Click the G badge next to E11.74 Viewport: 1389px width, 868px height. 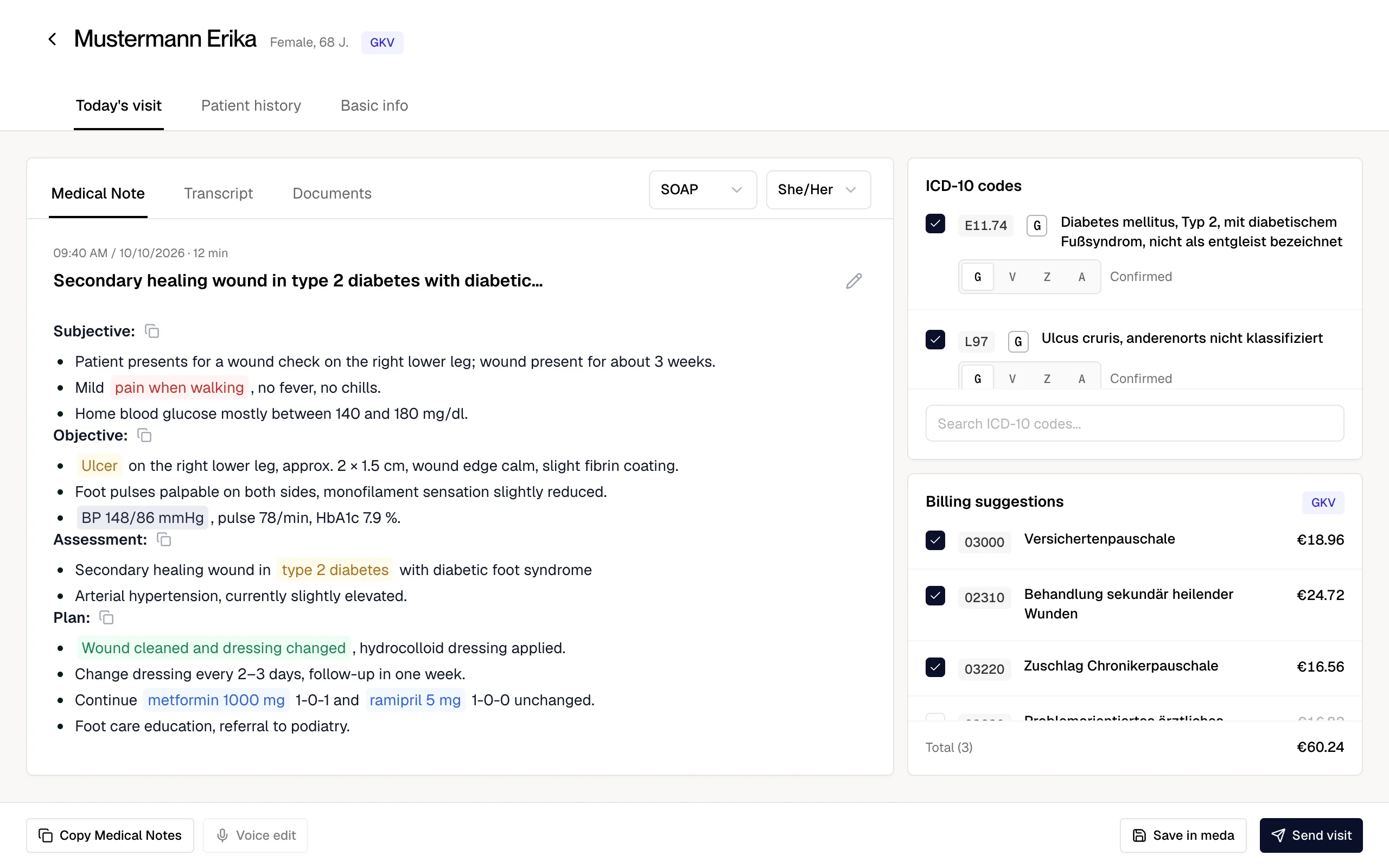point(1036,226)
